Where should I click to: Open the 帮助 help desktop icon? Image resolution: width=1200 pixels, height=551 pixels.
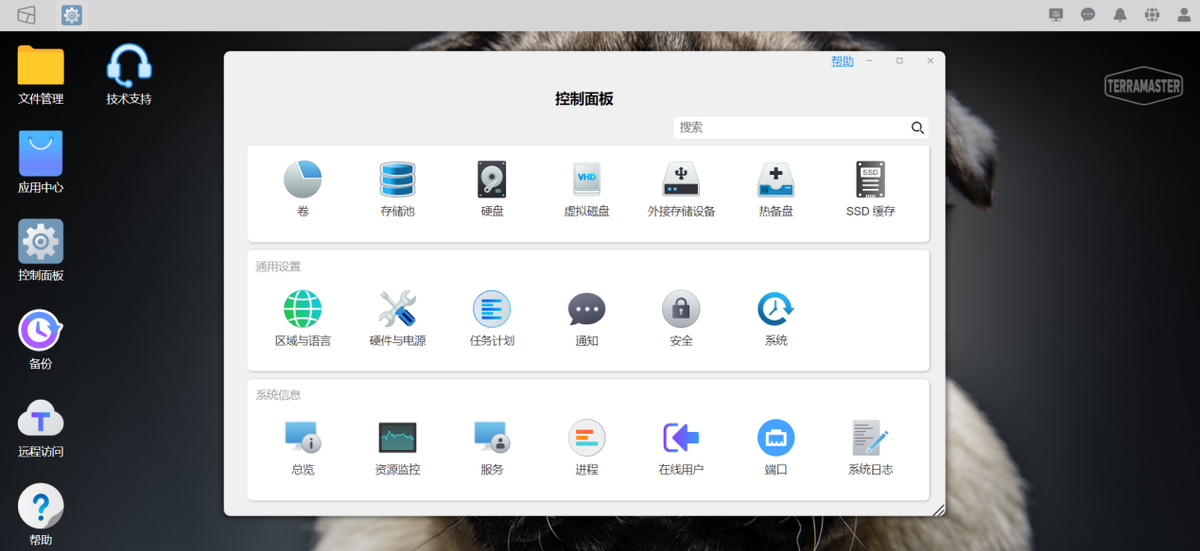click(x=41, y=506)
